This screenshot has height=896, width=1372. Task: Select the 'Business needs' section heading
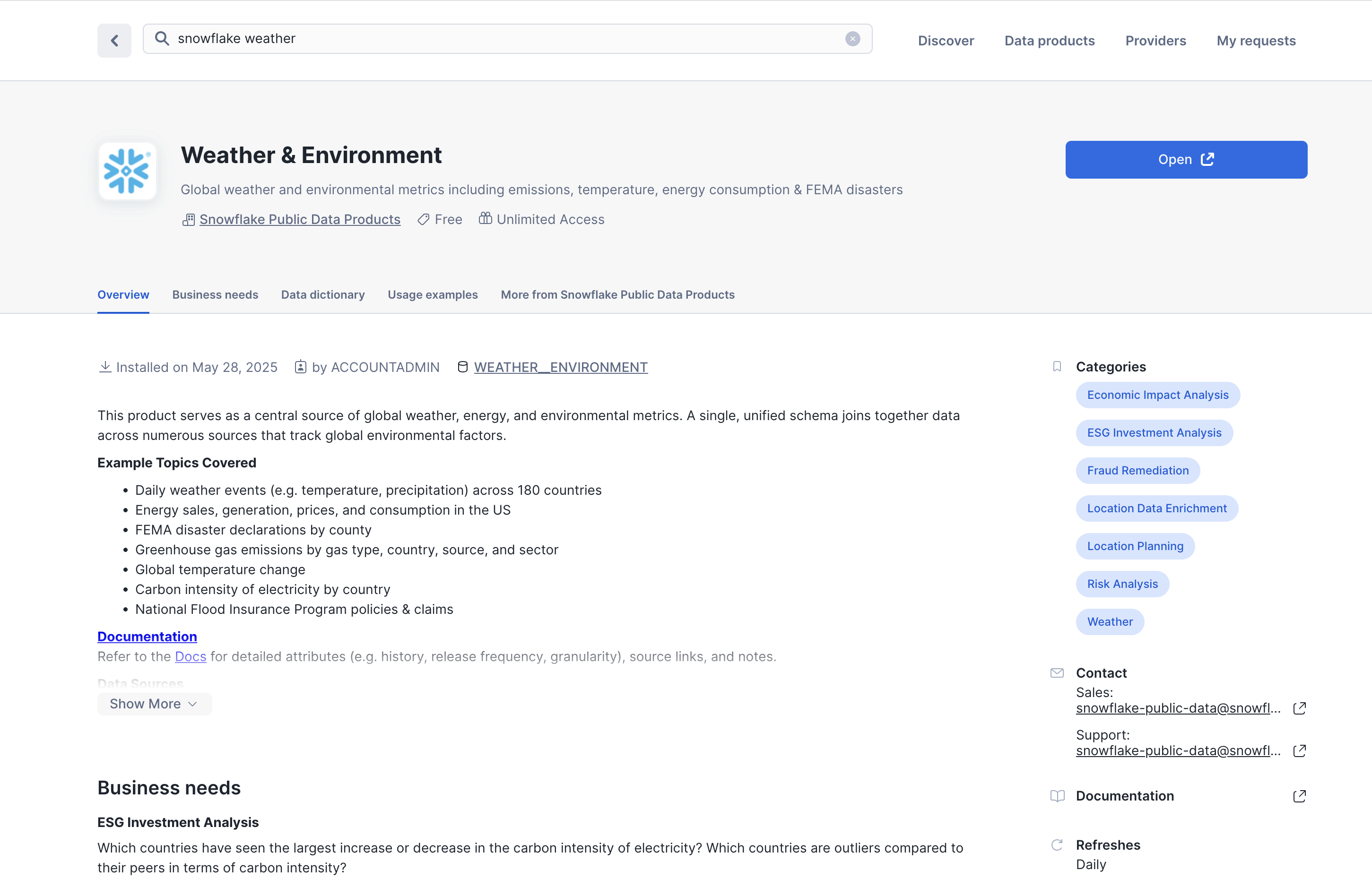pyautogui.click(x=169, y=788)
